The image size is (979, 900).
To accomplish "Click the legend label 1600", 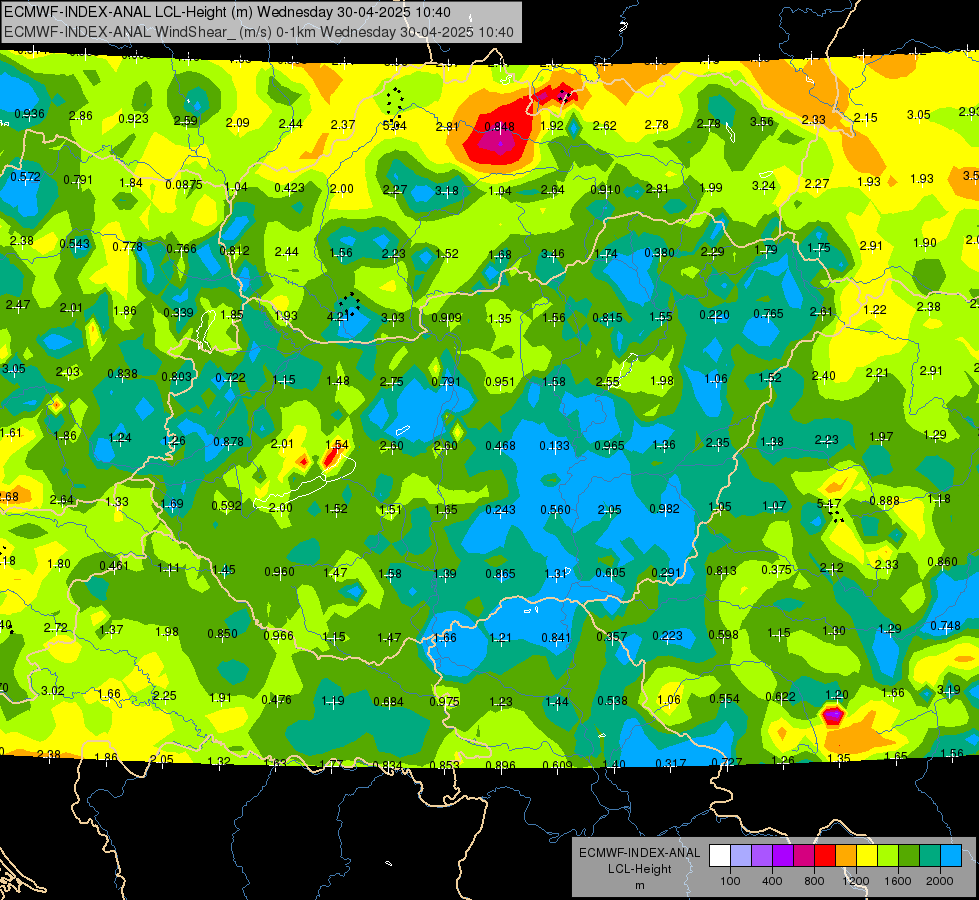I will (x=897, y=881).
